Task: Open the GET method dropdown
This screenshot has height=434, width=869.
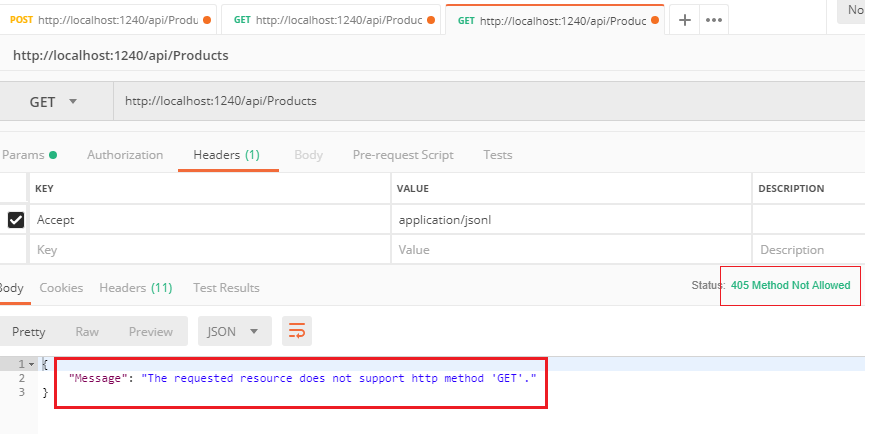Action: [53, 101]
